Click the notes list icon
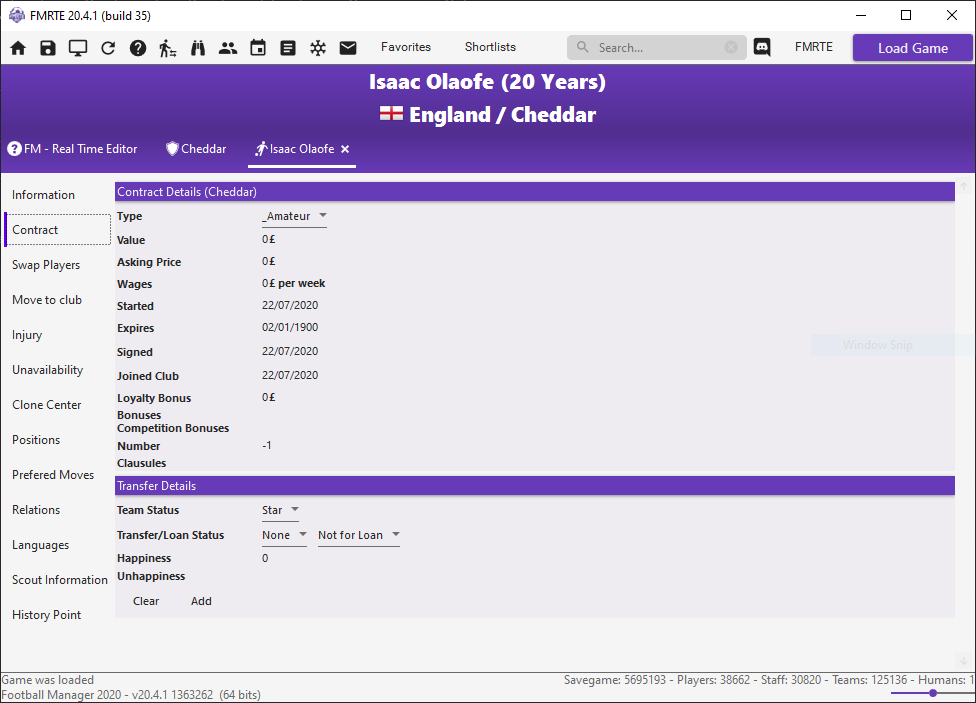 click(x=288, y=48)
